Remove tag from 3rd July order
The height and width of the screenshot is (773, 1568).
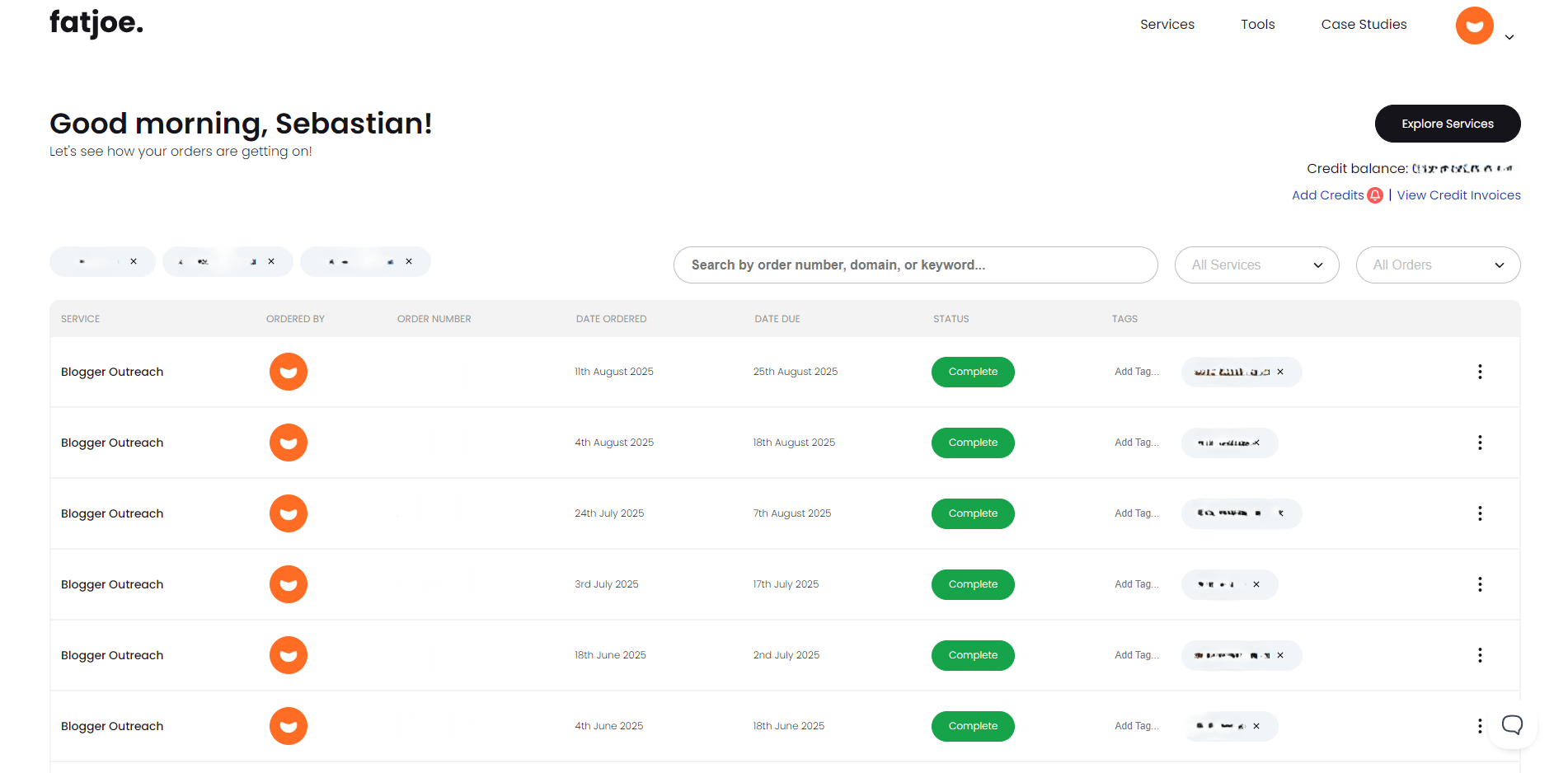point(1256,584)
